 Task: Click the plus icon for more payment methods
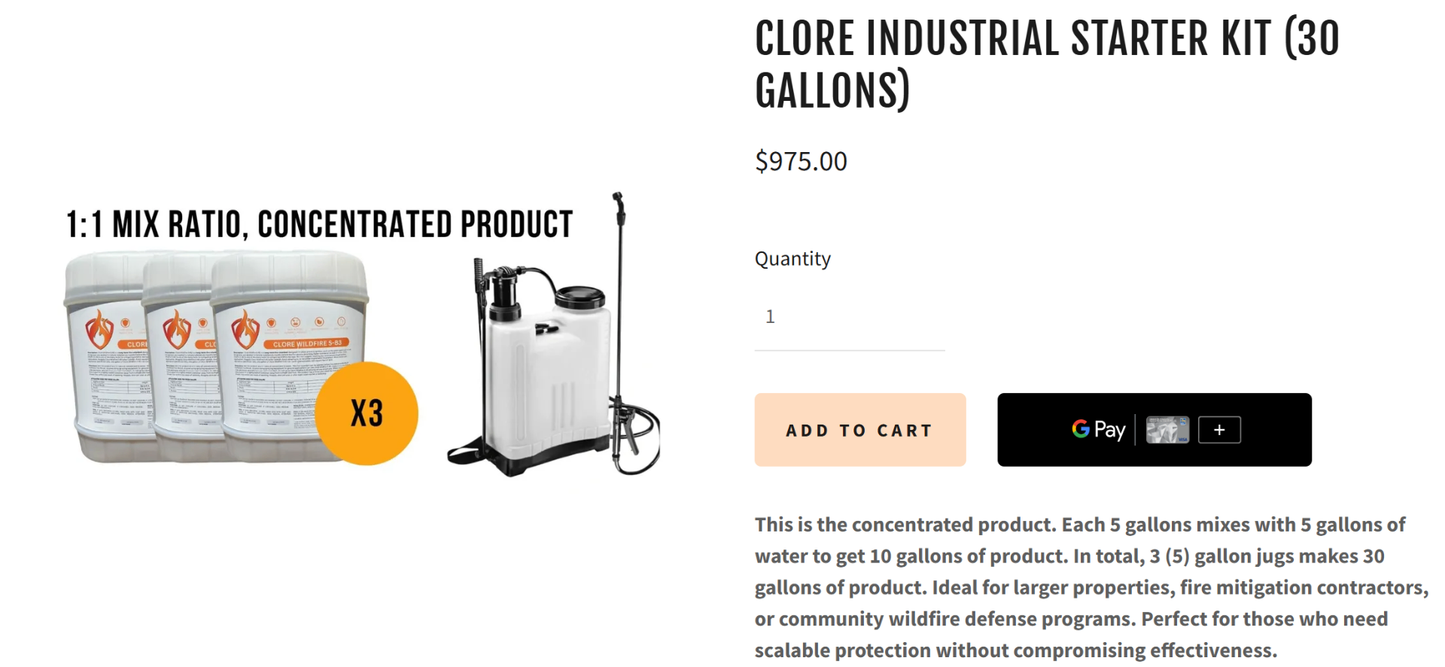(1219, 429)
